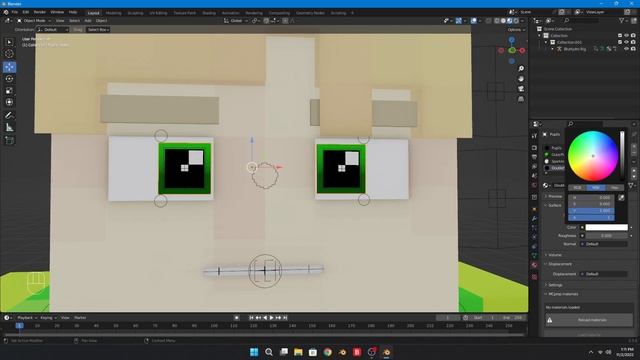Switch to the UV Editing workspace tab

[x=158, y=13]
